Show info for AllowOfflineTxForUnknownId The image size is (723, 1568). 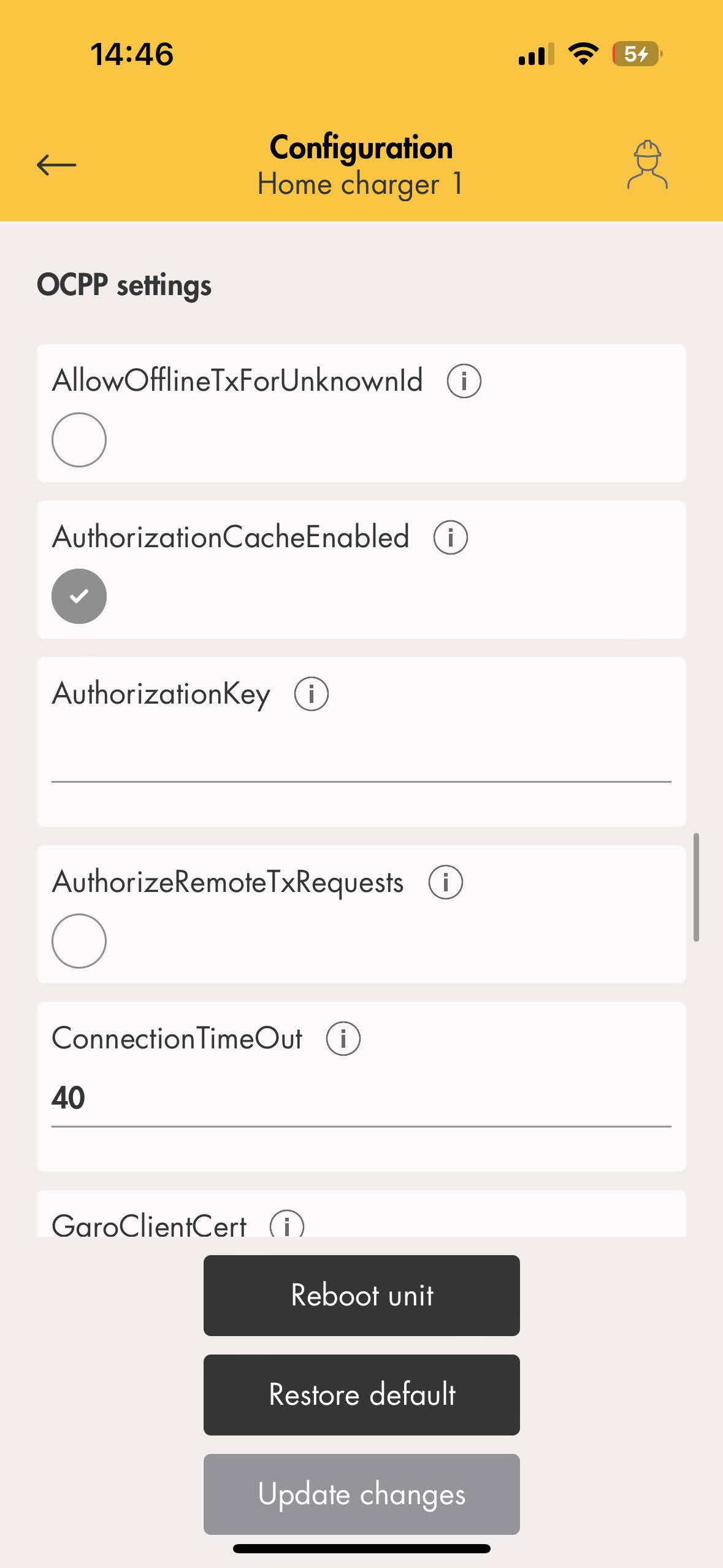464,381
